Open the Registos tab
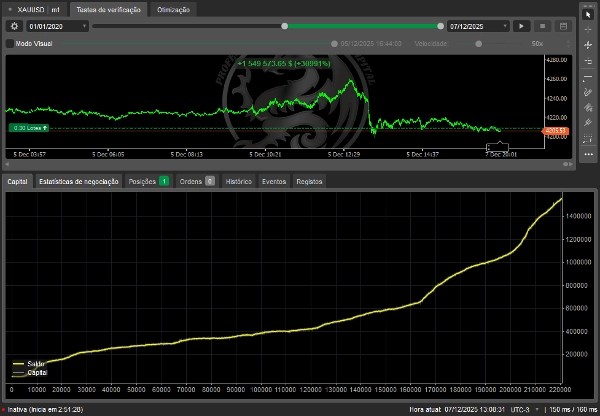This screenshot has width=600, height=416. click(x=309, y=181)
